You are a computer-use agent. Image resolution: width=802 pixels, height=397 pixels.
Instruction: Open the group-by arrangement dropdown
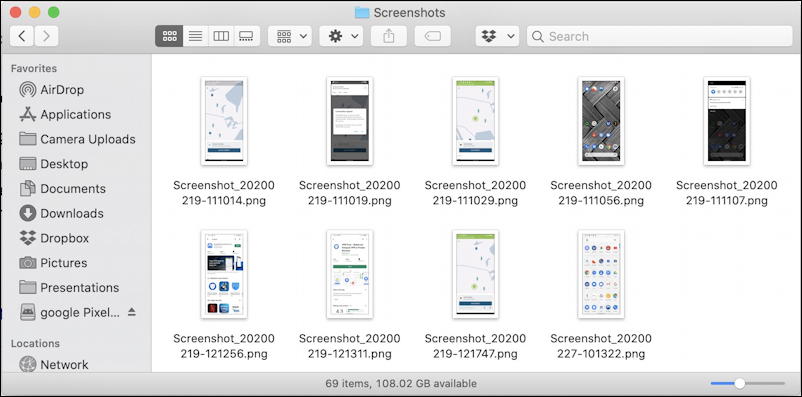(x=290, y=36)
